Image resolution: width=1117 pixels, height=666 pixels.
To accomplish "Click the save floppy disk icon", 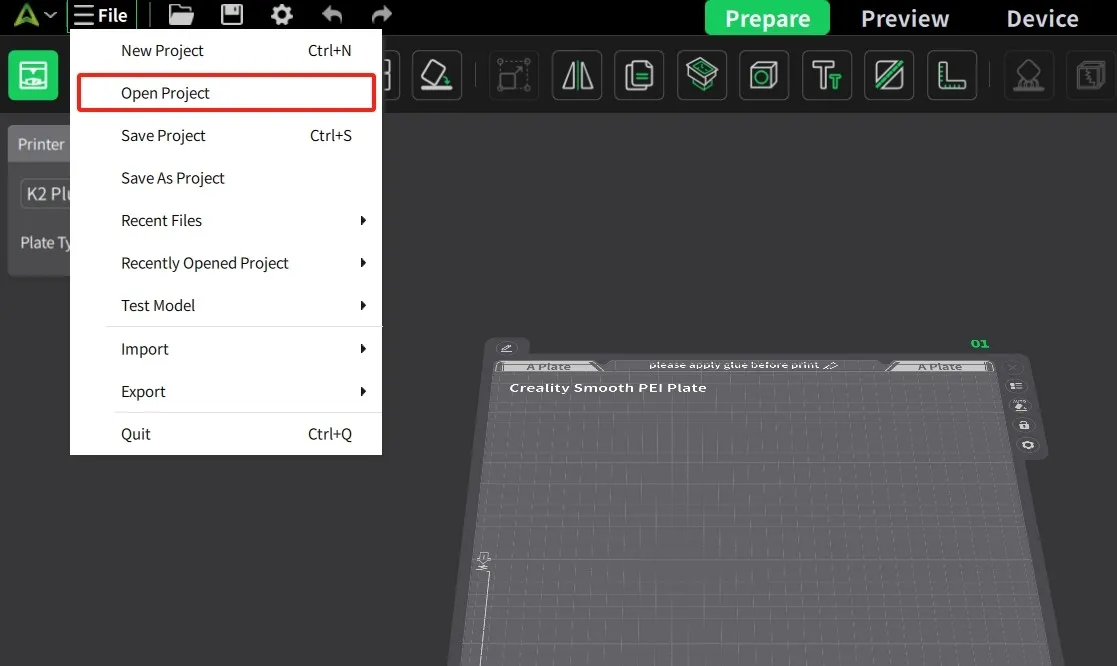I will (x=231, y=15).
